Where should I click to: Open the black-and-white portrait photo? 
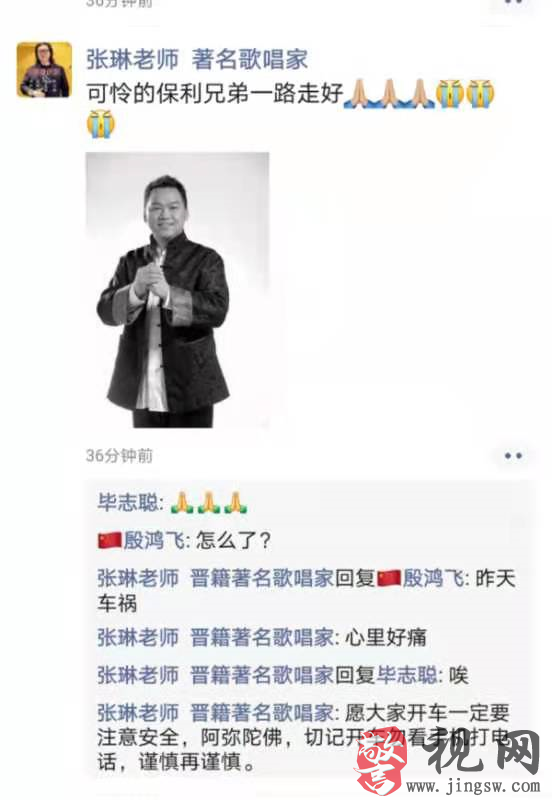[x=178, y=290]
